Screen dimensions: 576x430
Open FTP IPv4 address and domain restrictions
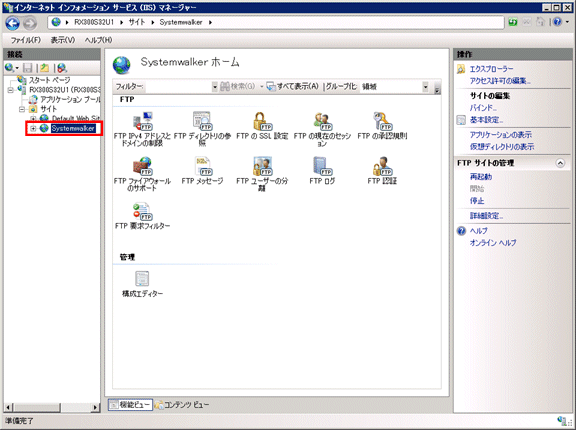coord(142,129)
